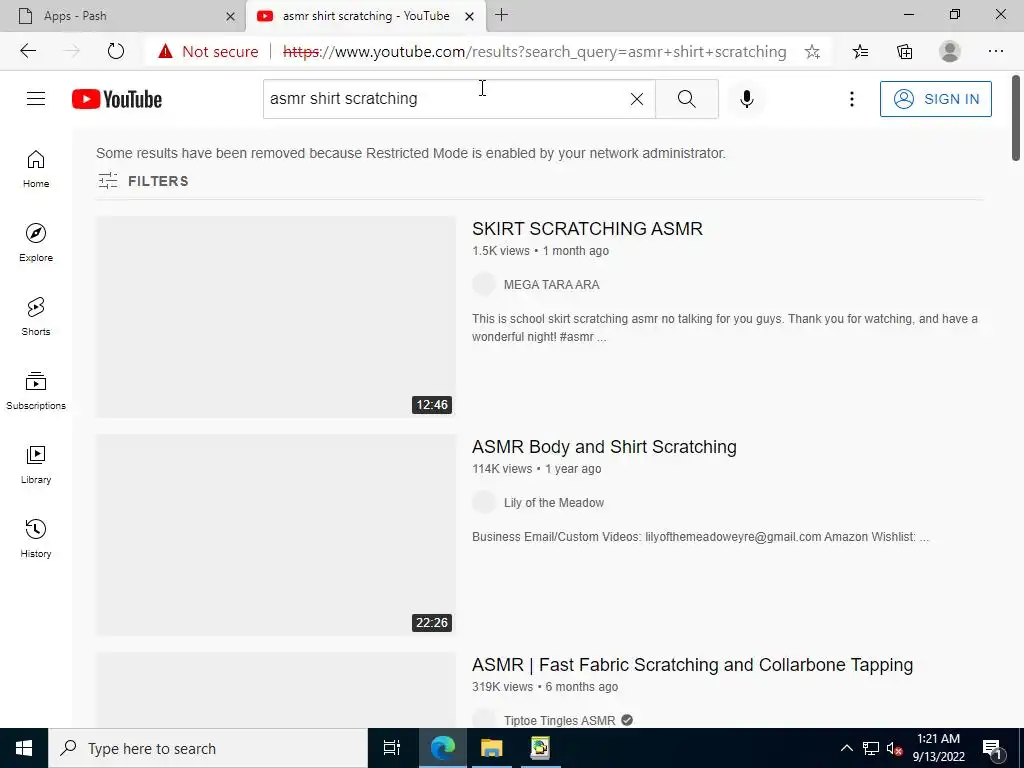Open Explore in sidebar
This screenshot has width=1024, height=768.
36,242
